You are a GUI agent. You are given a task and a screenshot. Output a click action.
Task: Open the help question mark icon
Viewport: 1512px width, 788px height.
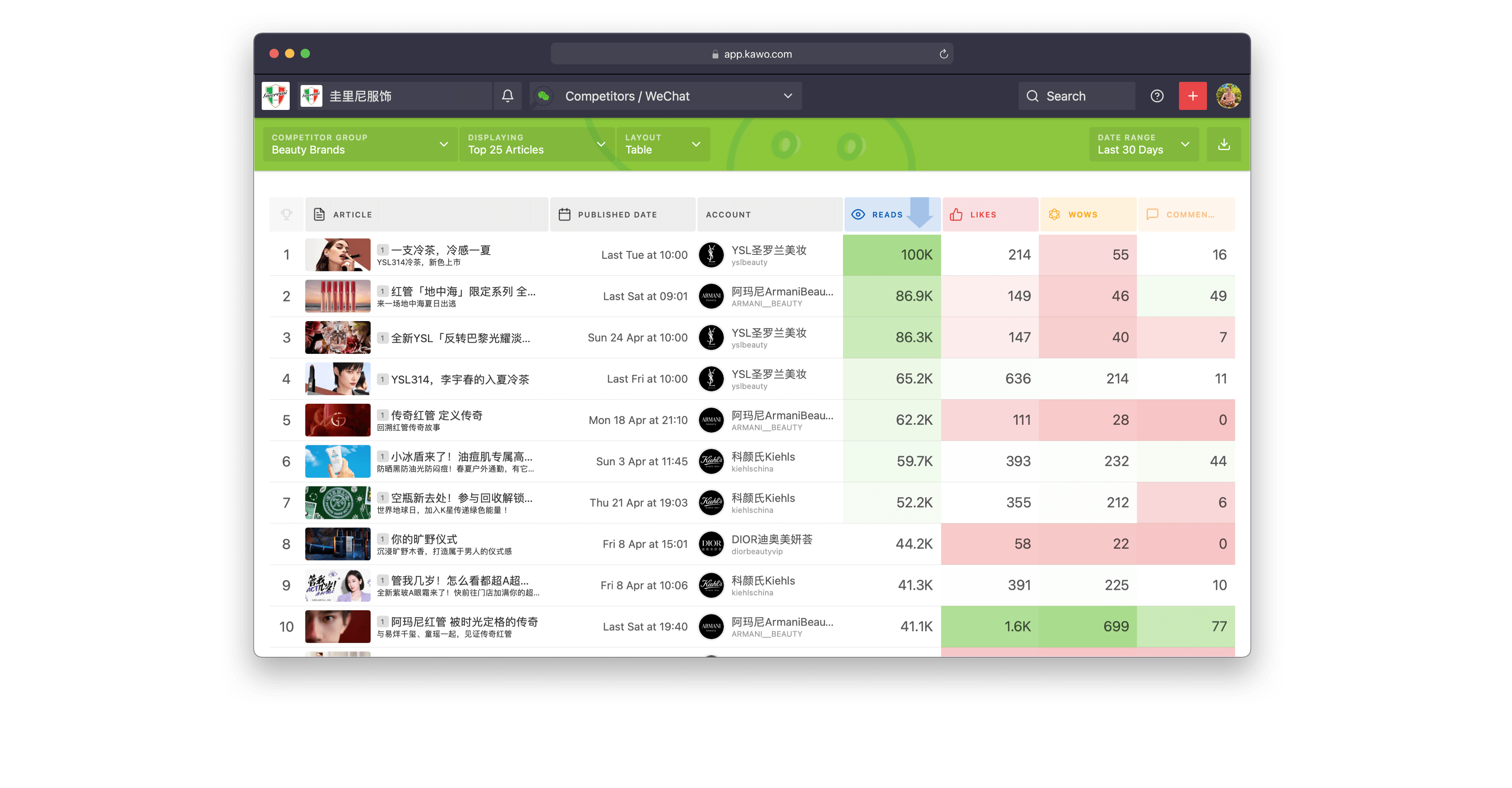pos(1157,96)
